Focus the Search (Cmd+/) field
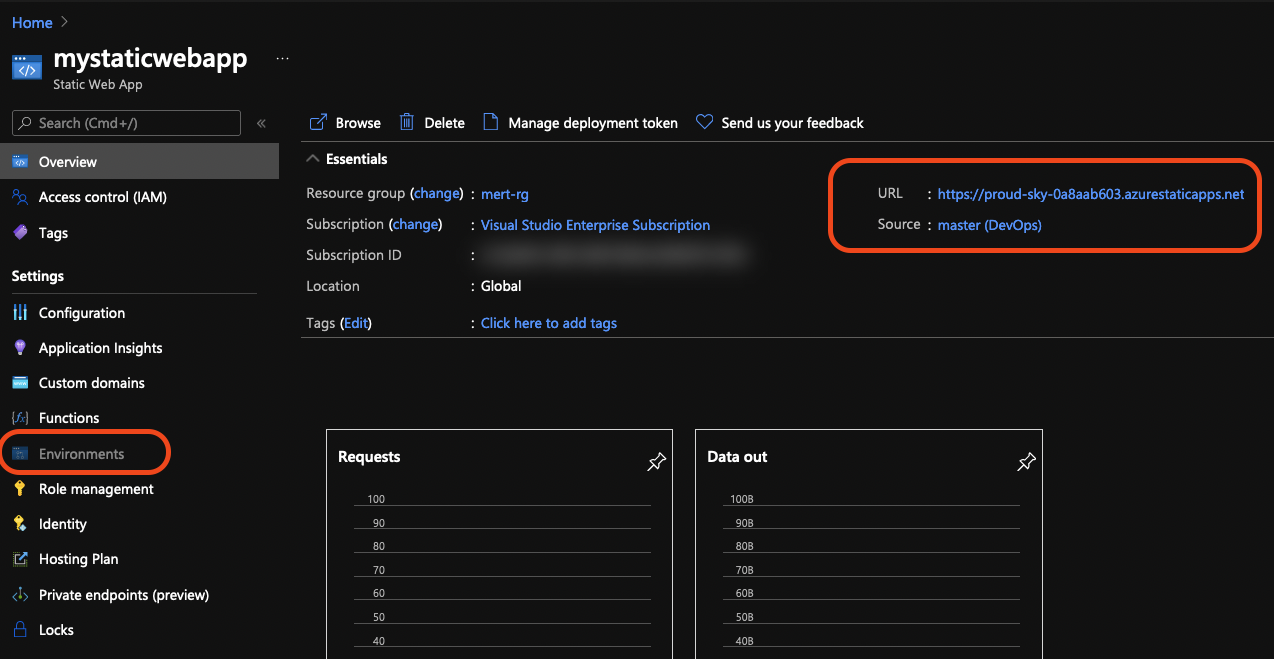 127,123
